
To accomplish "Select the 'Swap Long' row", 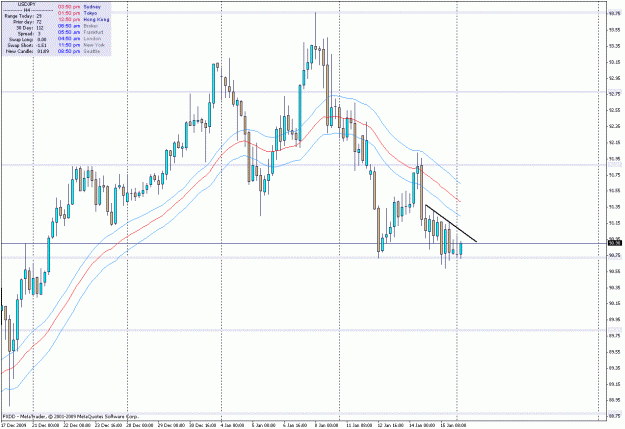I will tap(28, 39).
